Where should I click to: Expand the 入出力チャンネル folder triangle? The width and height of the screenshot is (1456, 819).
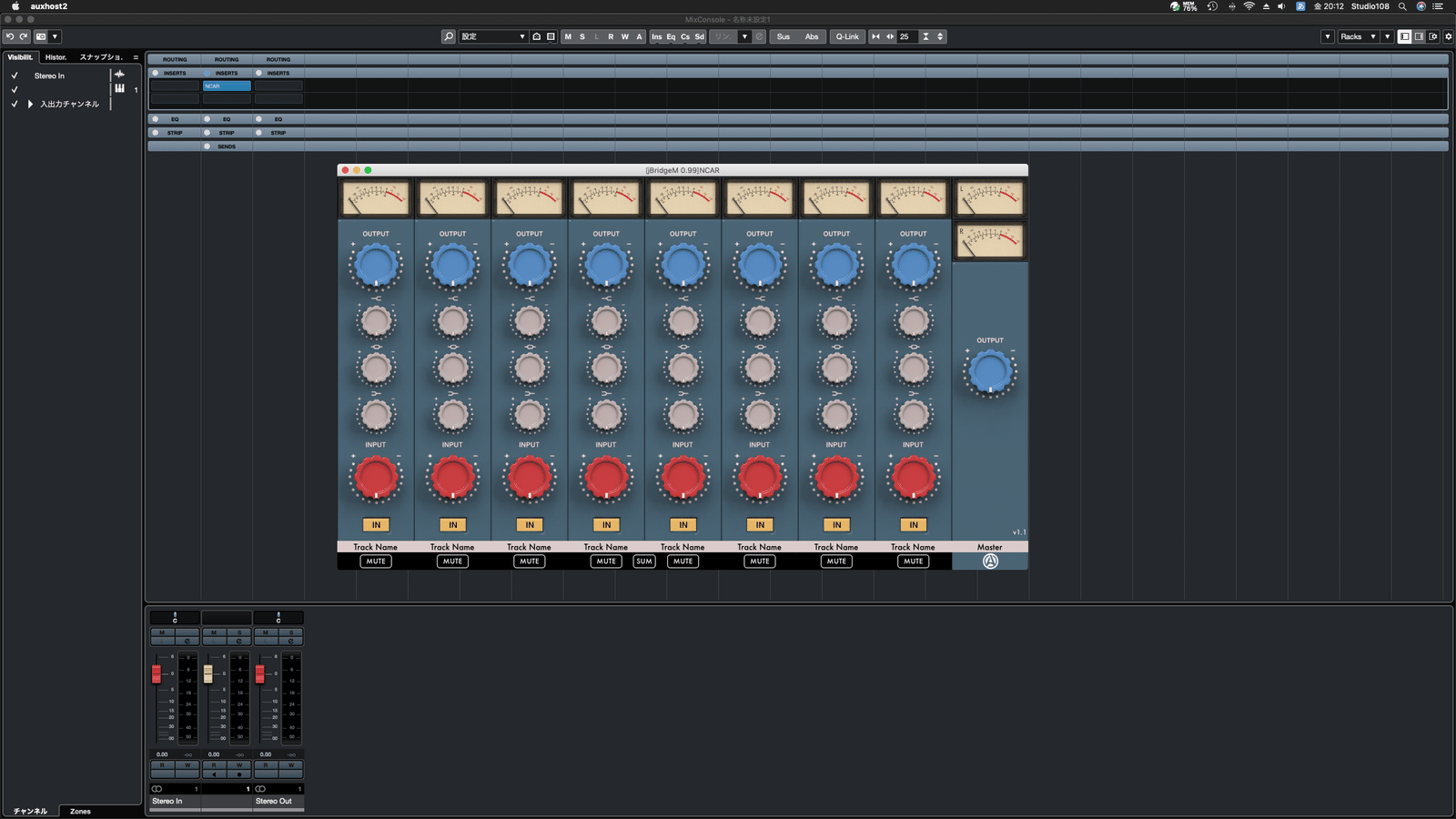pos(30,104)
